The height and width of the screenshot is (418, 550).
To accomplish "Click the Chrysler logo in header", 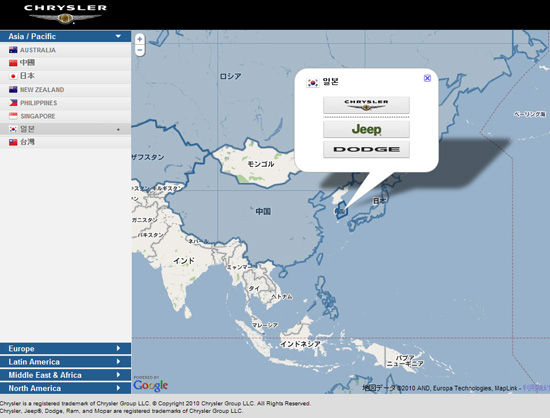I will 65,14.
